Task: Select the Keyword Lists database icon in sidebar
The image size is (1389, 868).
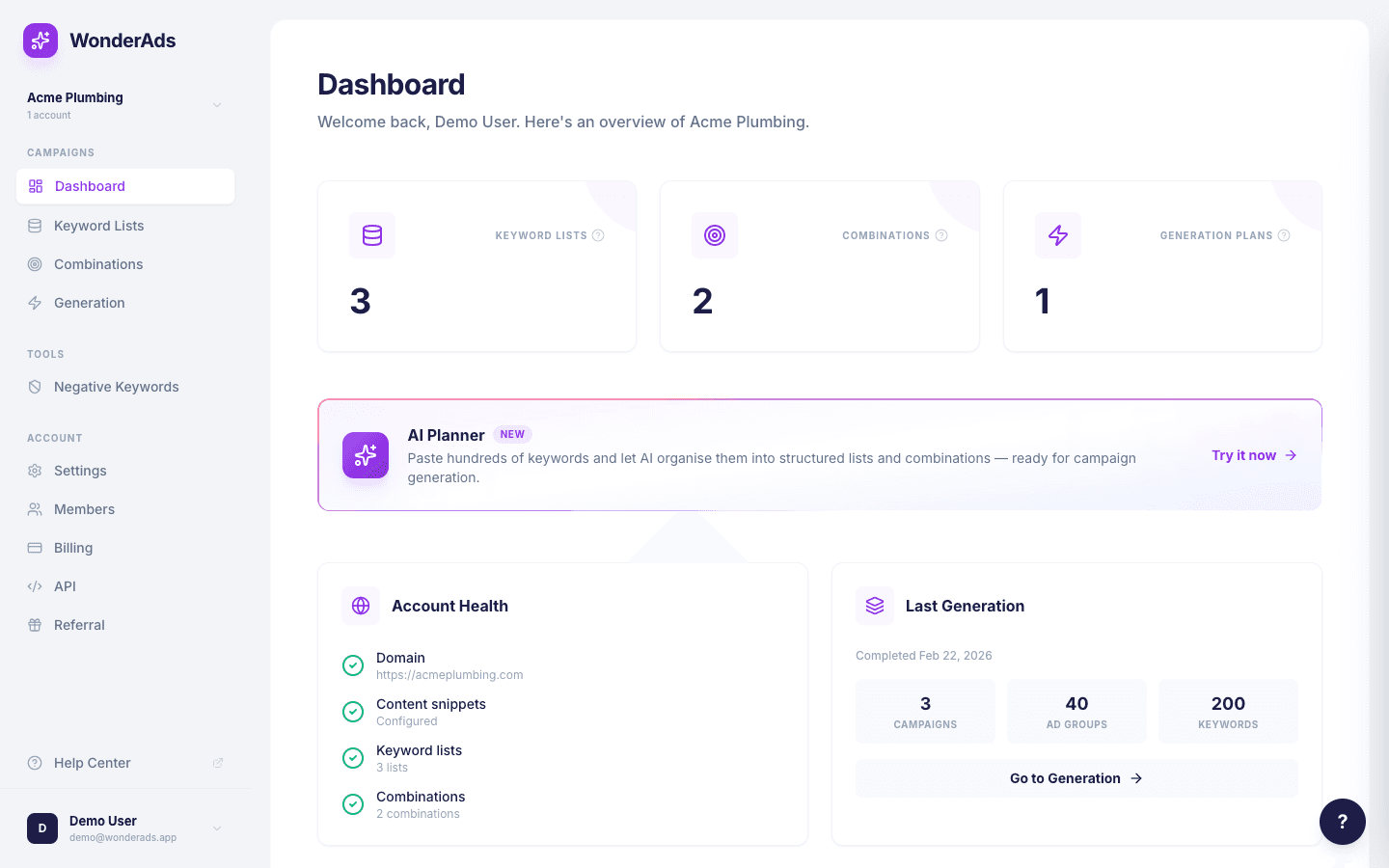Action: [x=35, y=225]
